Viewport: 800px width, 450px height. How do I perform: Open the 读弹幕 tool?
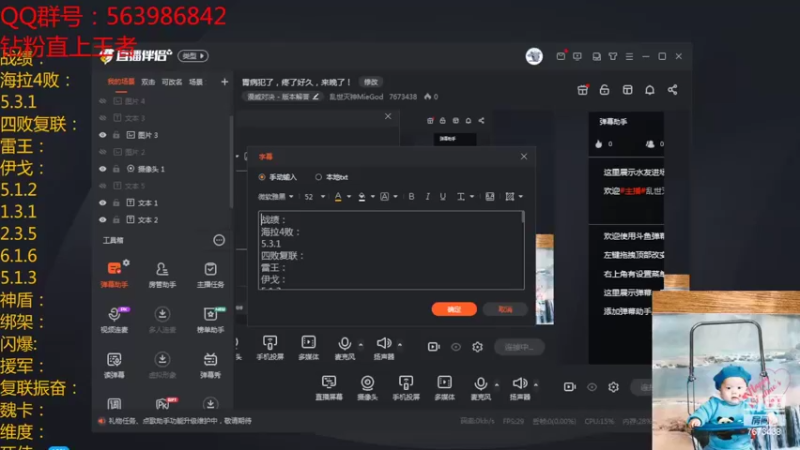114,365
